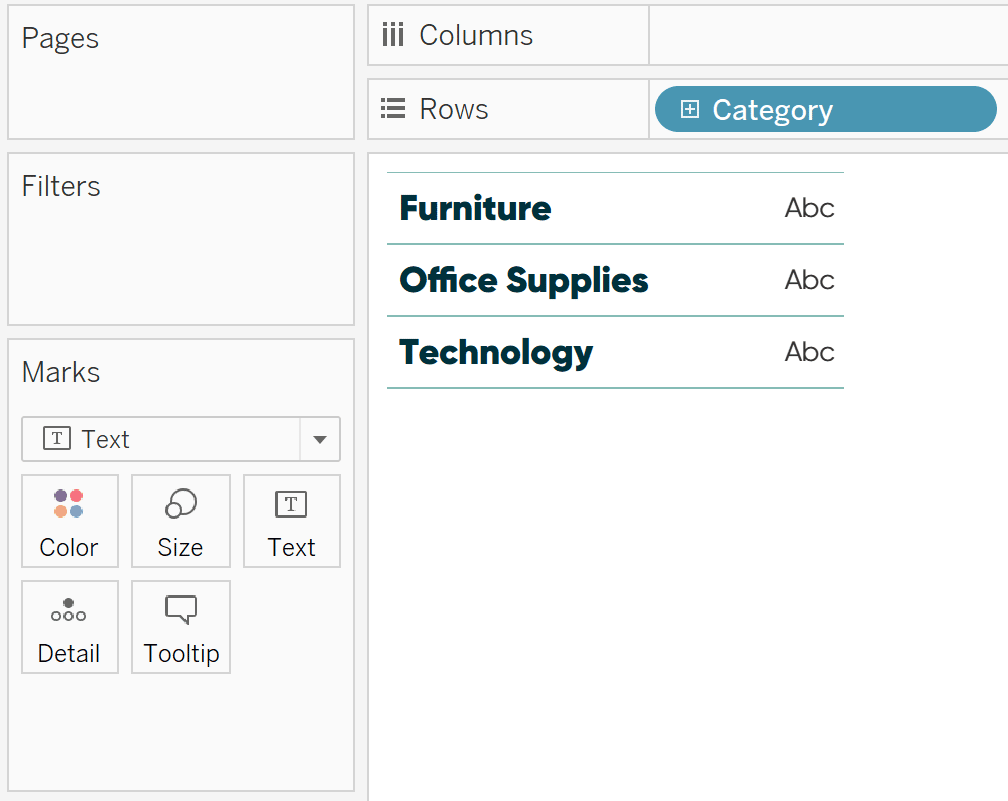
Task: Click the Rows shelf label
Action: (x=454, y=109)
